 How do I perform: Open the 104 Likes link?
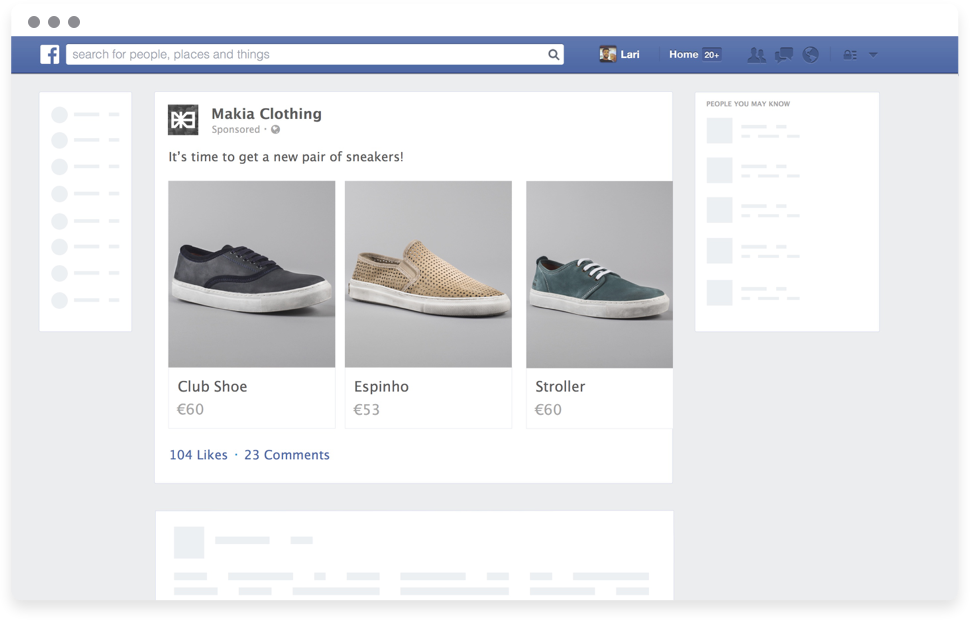coord(199,455)
